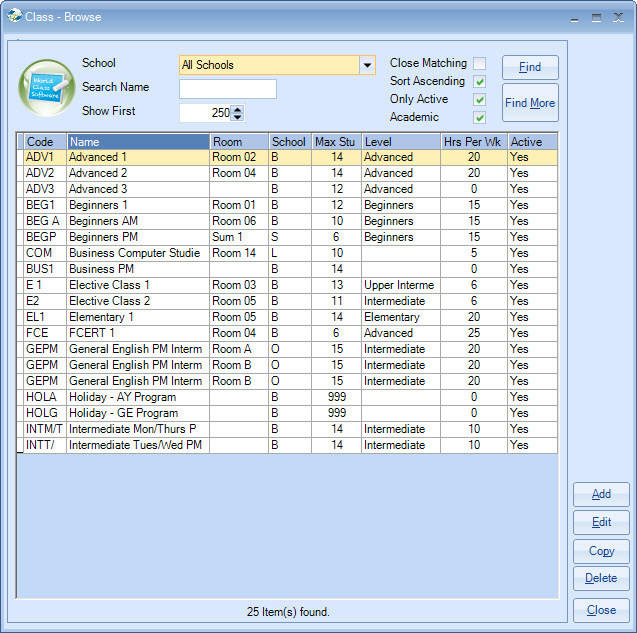Click the ADV1 code cell
637x633 pixels.
[45, 157]
